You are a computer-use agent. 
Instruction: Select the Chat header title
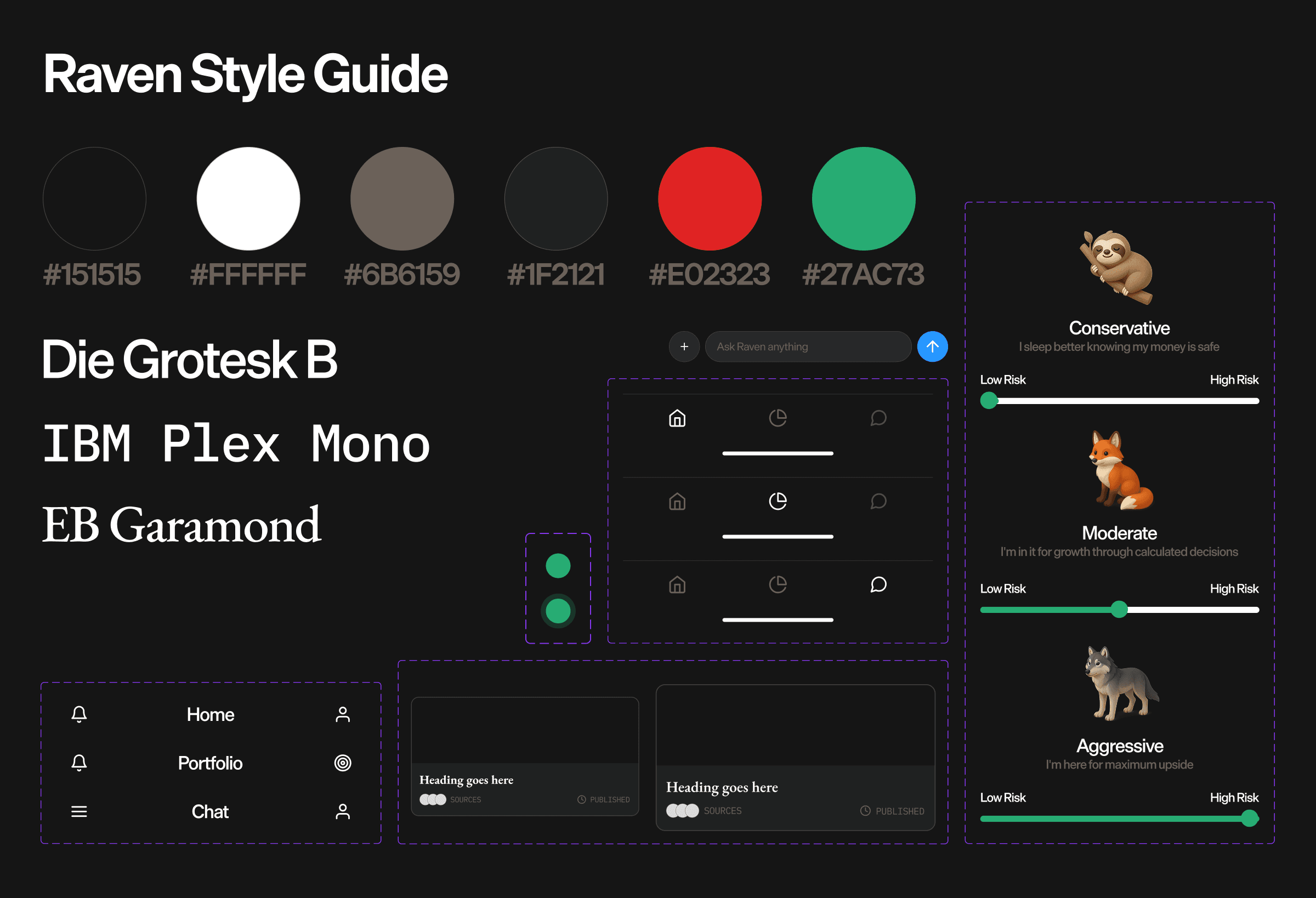210,811
